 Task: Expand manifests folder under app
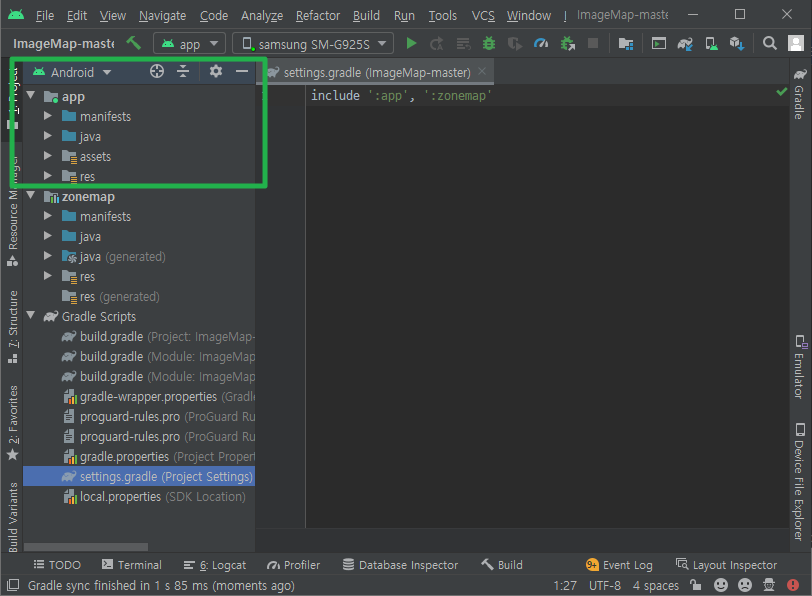(48, 116)
